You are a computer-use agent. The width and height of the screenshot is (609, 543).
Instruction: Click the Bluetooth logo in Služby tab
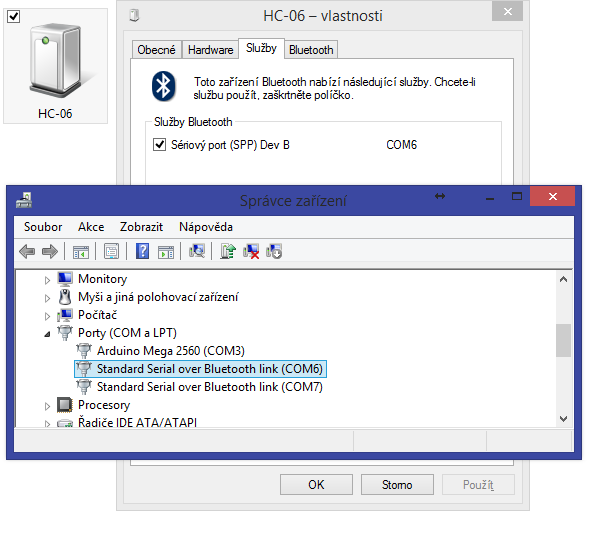pyautogui.click(x=163, y=86)
